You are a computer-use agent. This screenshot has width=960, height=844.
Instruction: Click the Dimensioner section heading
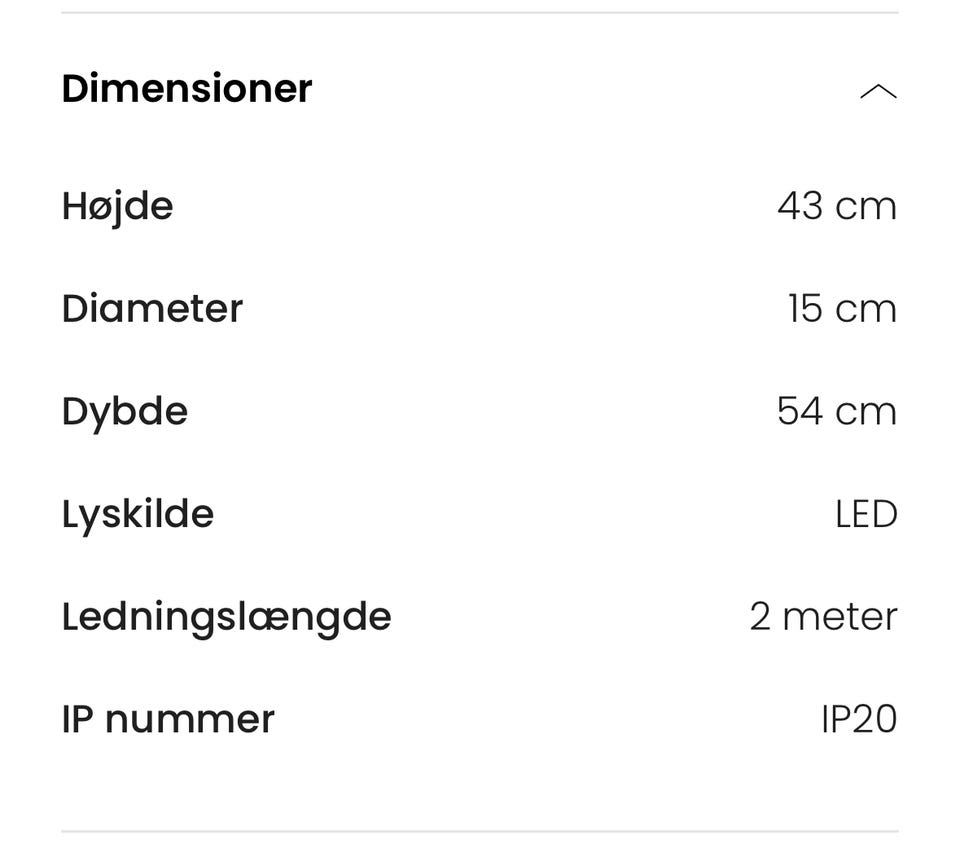click(187, 88)
